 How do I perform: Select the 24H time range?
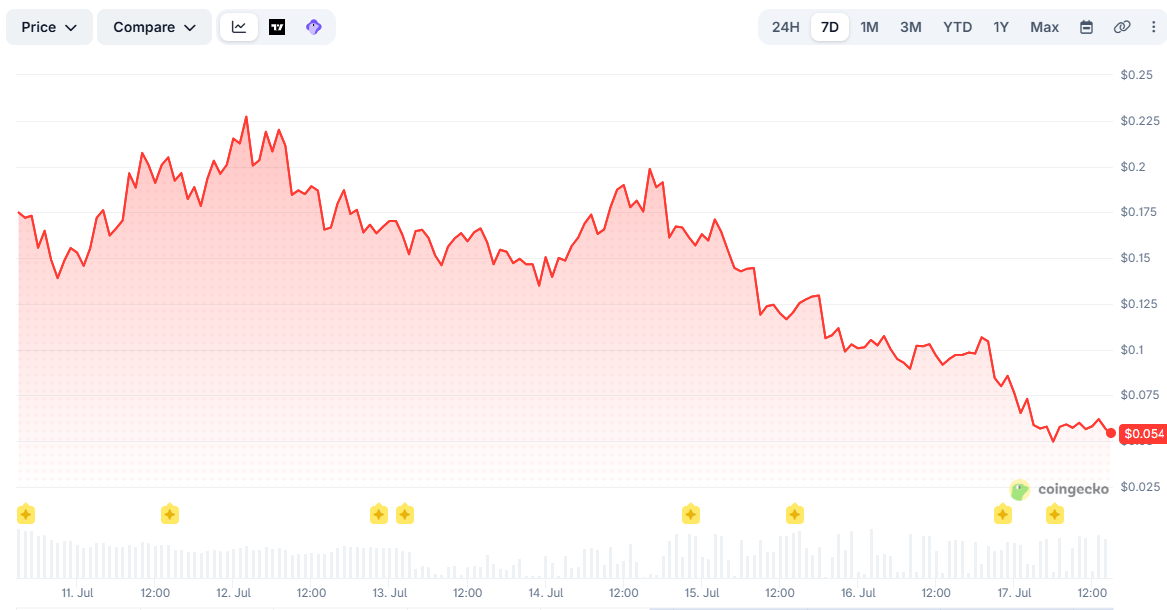(785, 28)
